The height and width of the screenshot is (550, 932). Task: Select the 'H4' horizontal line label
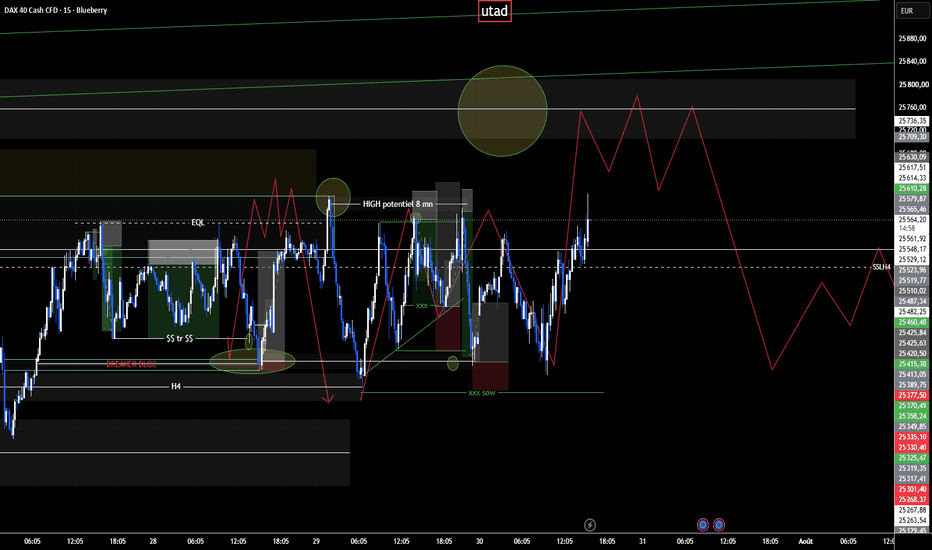pos(176,386)
